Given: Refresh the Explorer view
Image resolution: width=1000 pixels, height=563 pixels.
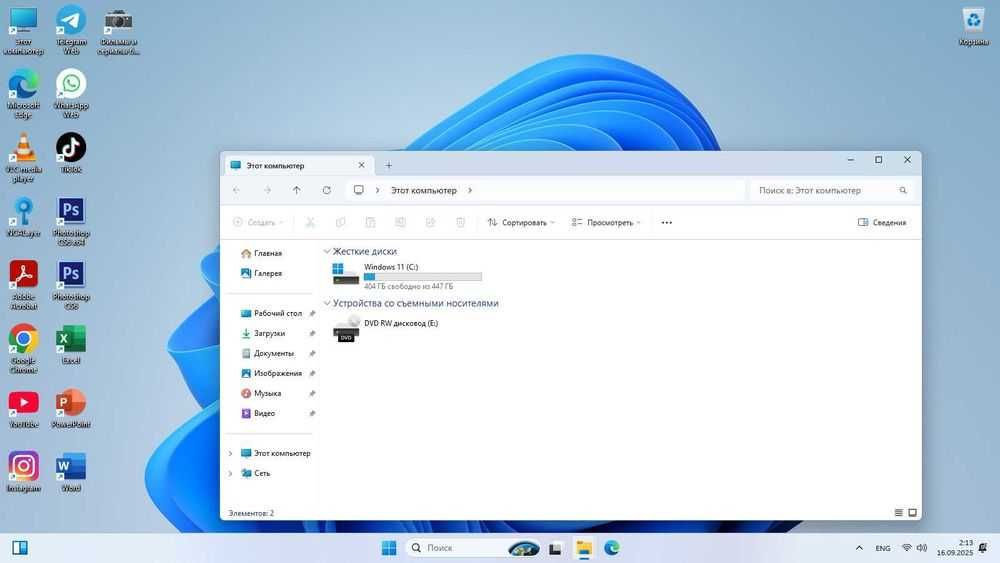Looking at the screenshot, I should coord(327,190).
